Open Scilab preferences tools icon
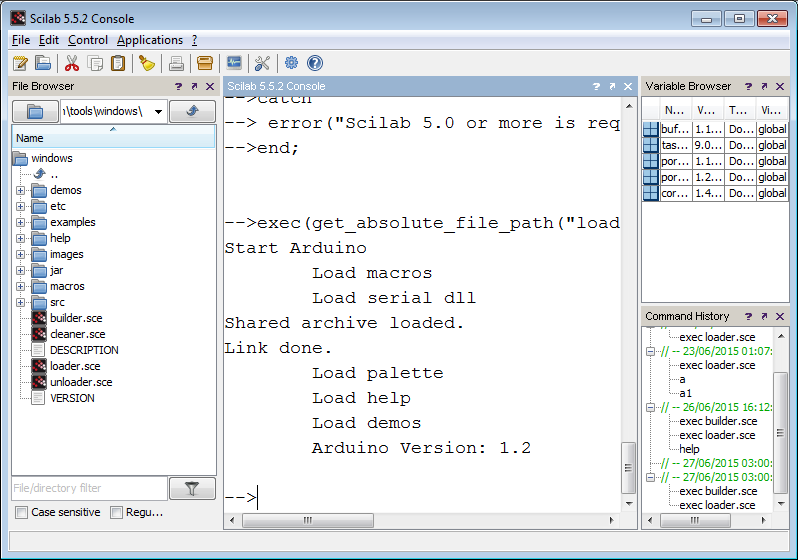 click(262, 63)
